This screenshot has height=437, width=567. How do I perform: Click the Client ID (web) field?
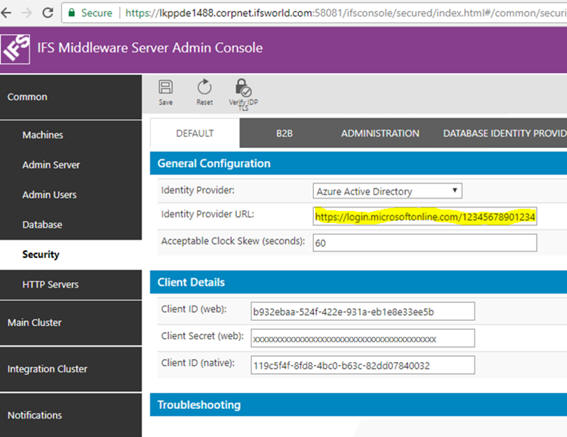(363, 311)
